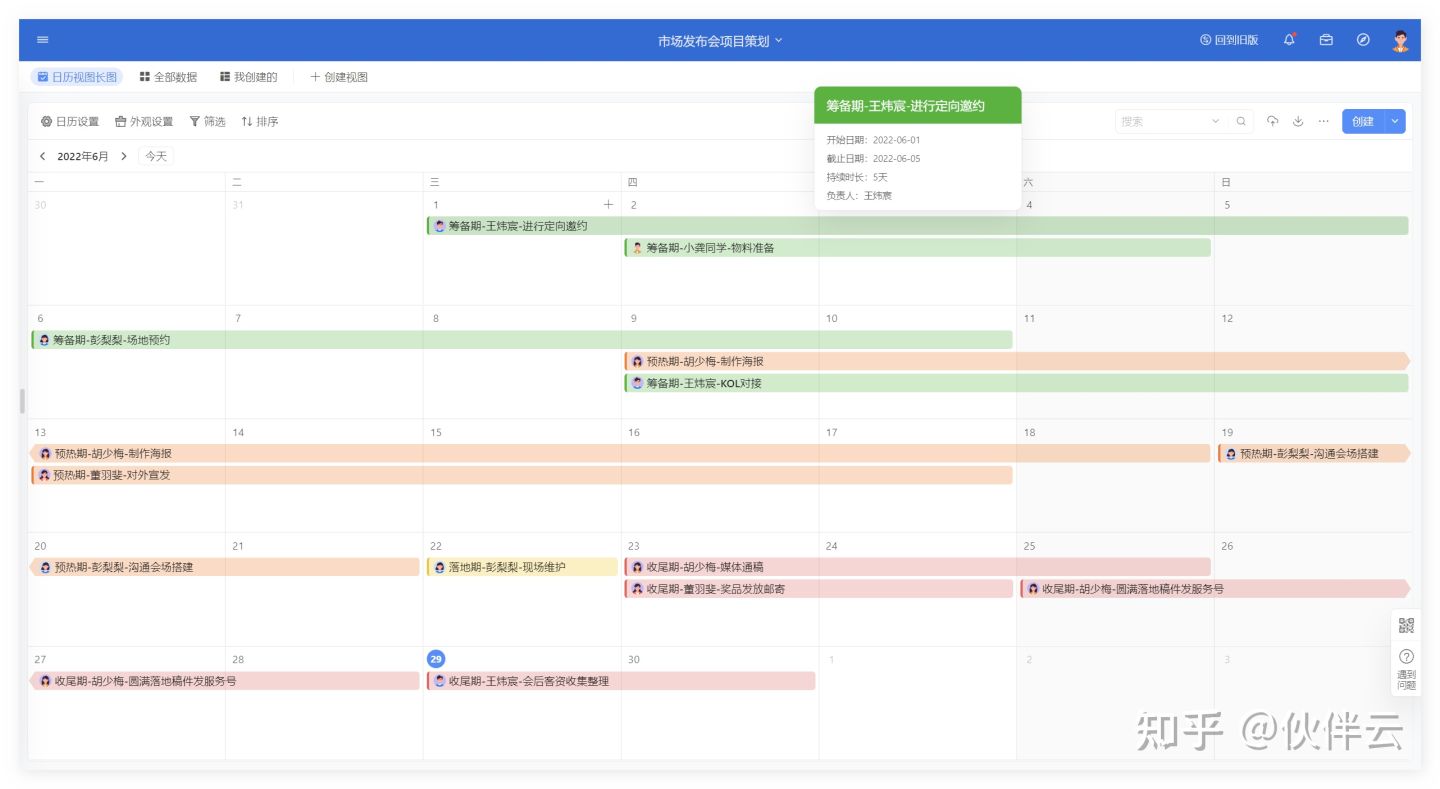Open the briefcase workspace icon
This screenshot has width=1440, height=789.
(1326, 40)
